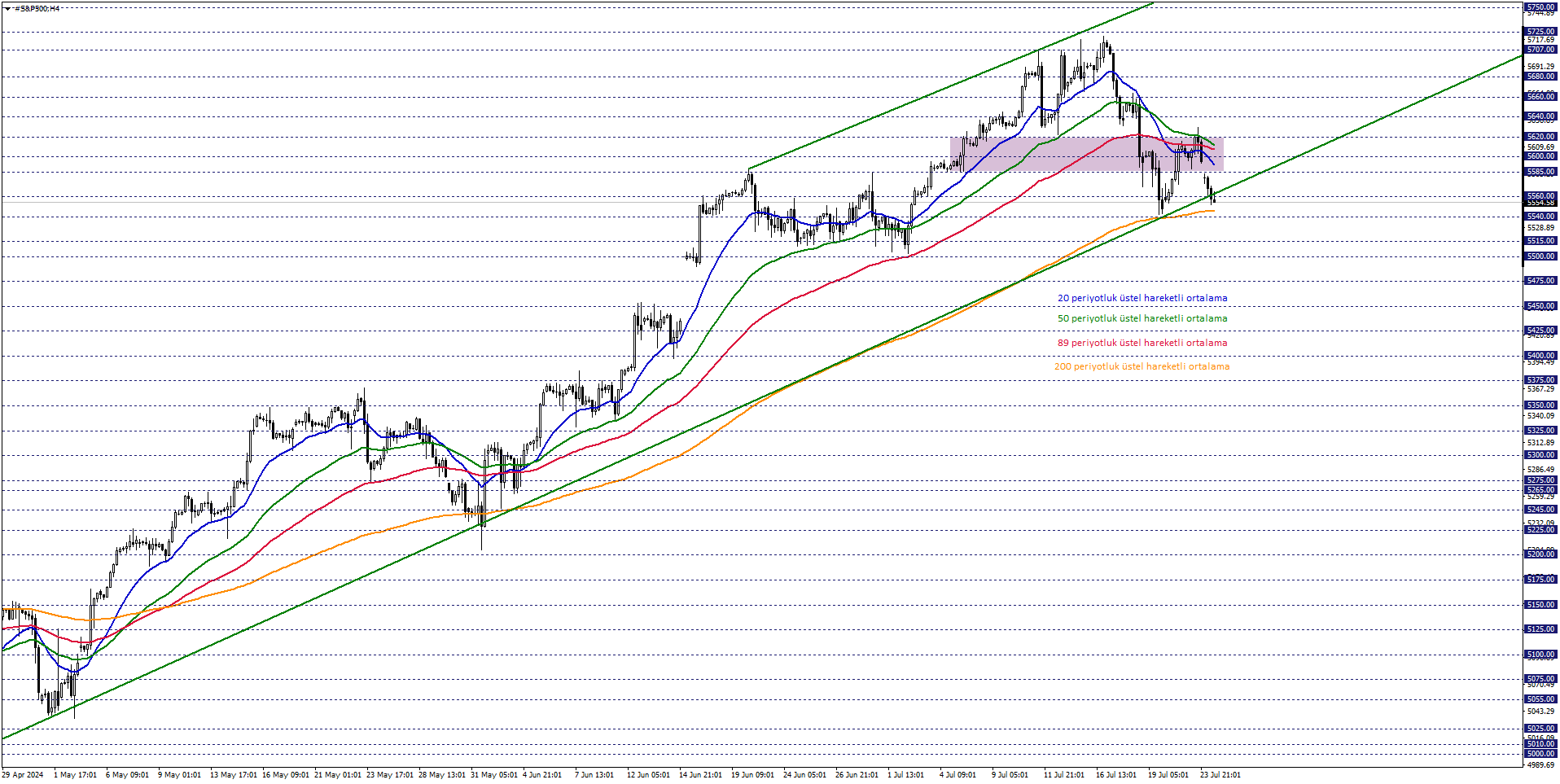Click the 26 Jun 21:01 time label
1560x784 pixels.
pos(857,775)
